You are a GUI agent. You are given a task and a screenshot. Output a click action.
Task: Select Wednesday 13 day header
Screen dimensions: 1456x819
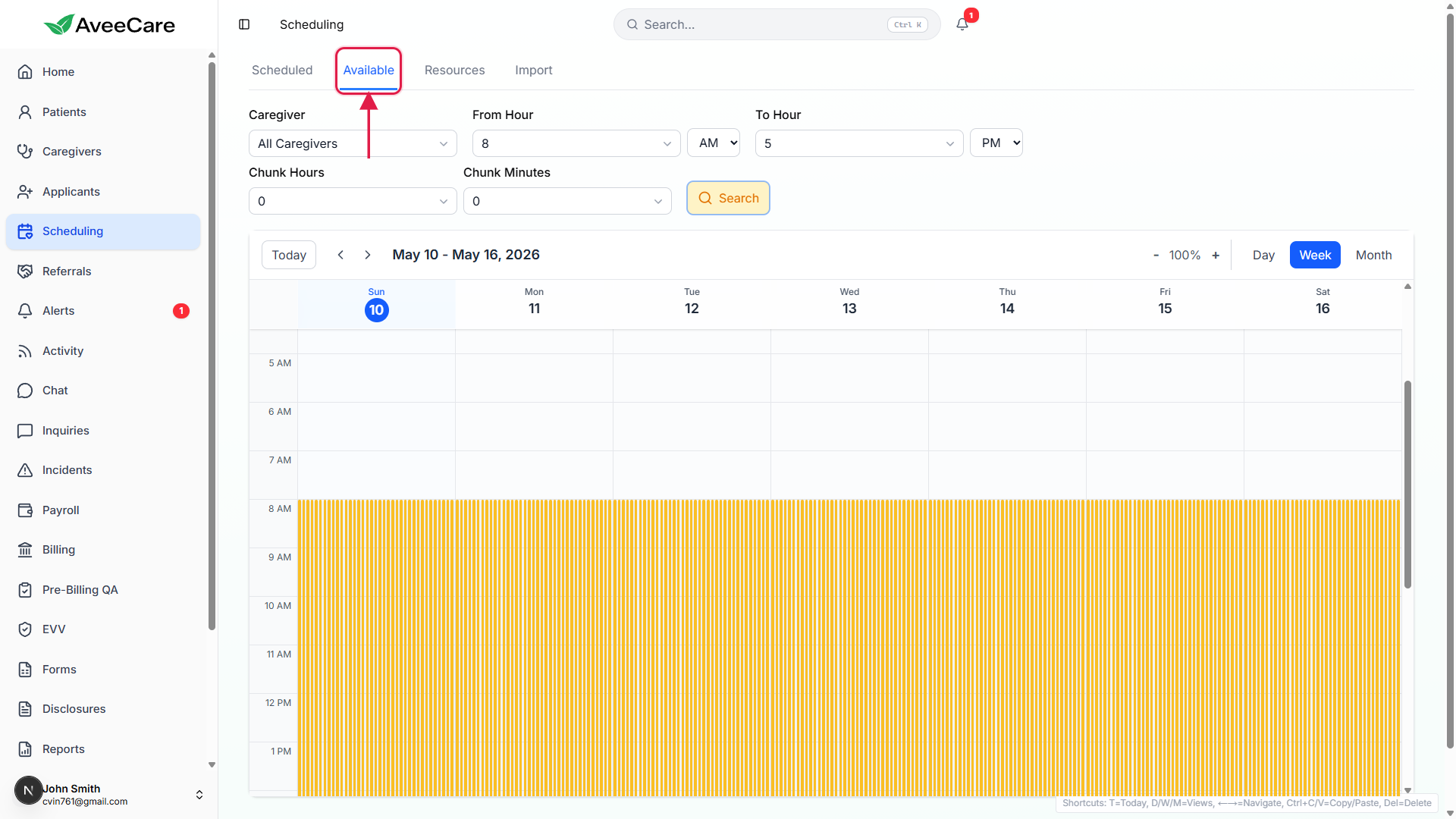coord(849,304)
